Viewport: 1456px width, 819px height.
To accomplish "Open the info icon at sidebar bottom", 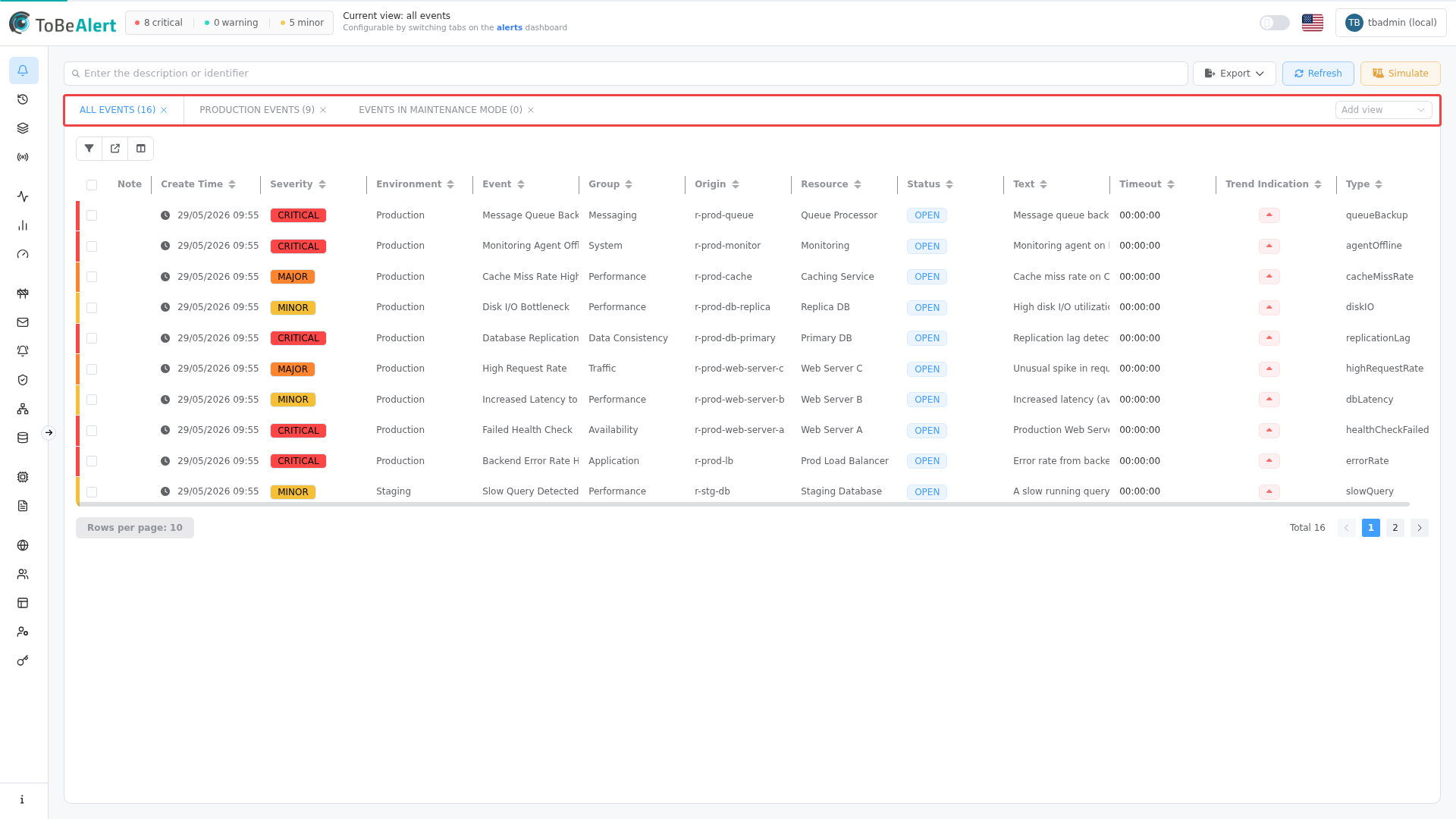I will click(x=23, y=799).
